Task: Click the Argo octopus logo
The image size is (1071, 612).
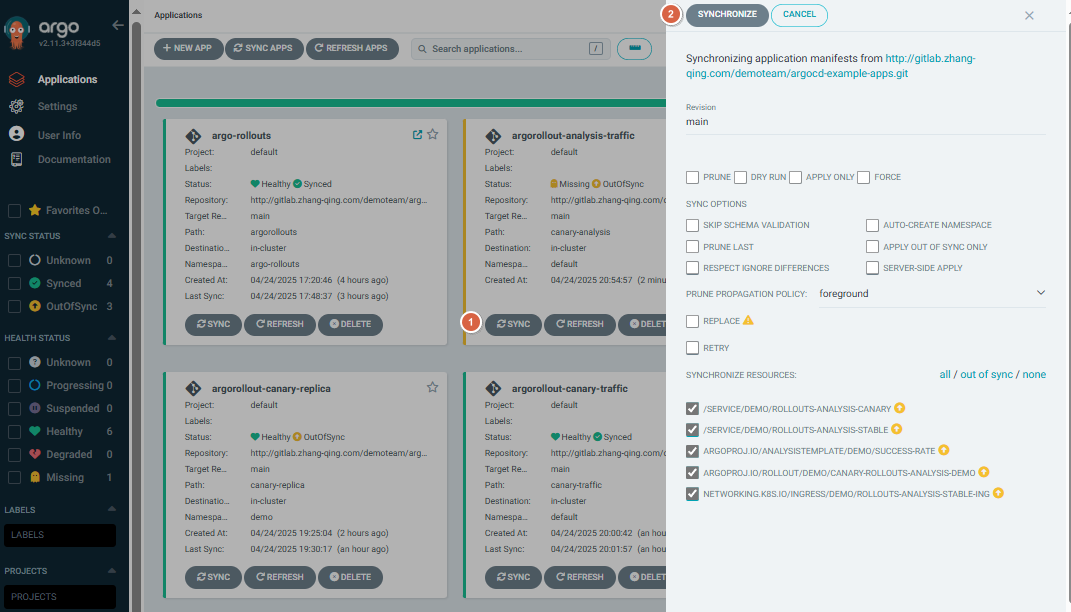Action: [x=17, y=33]
